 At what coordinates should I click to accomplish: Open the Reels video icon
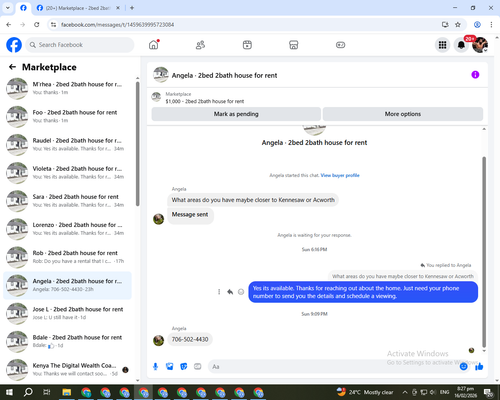tap(247, 45)
